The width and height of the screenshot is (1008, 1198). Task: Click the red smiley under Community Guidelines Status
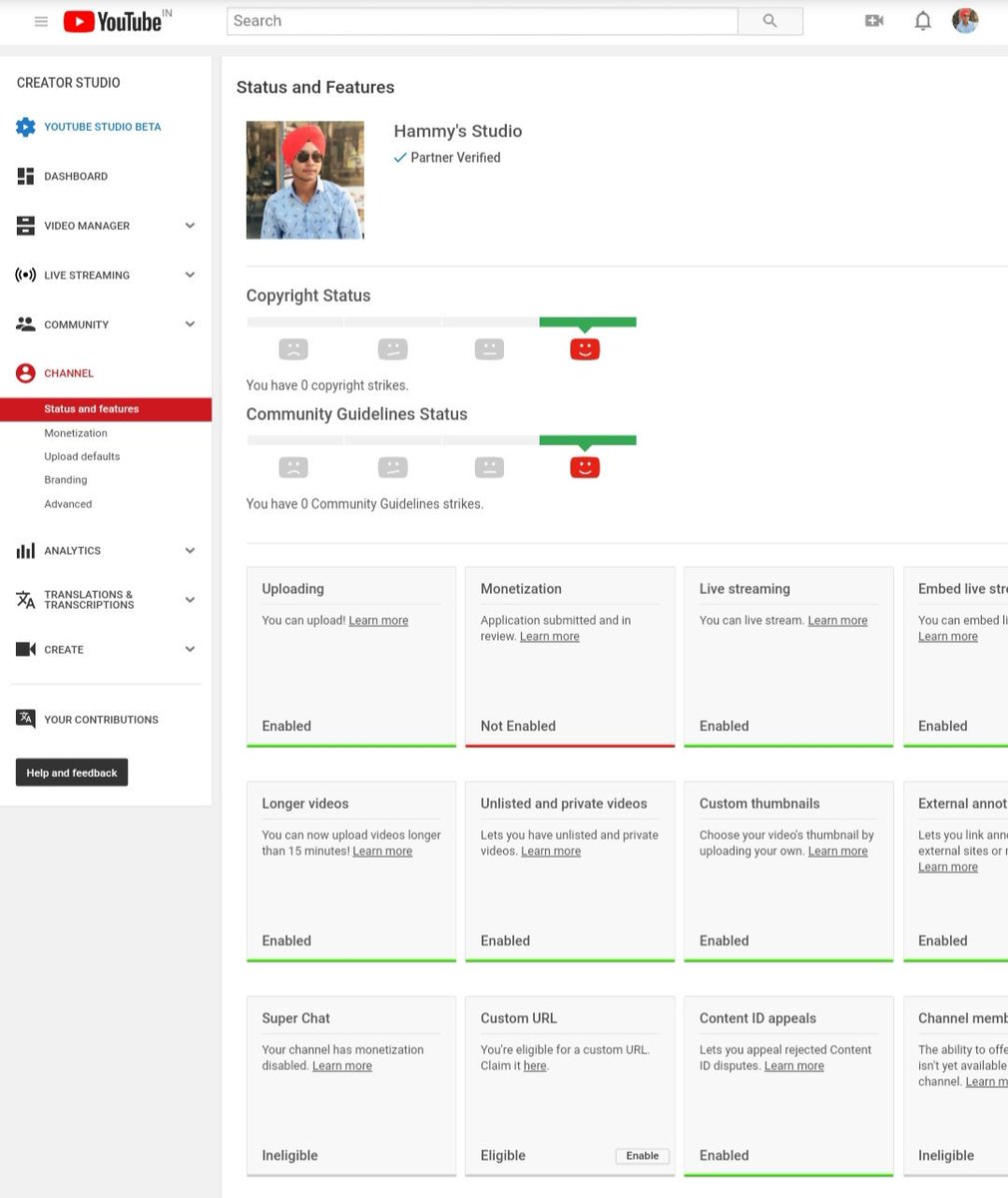(x=585, y=466)
